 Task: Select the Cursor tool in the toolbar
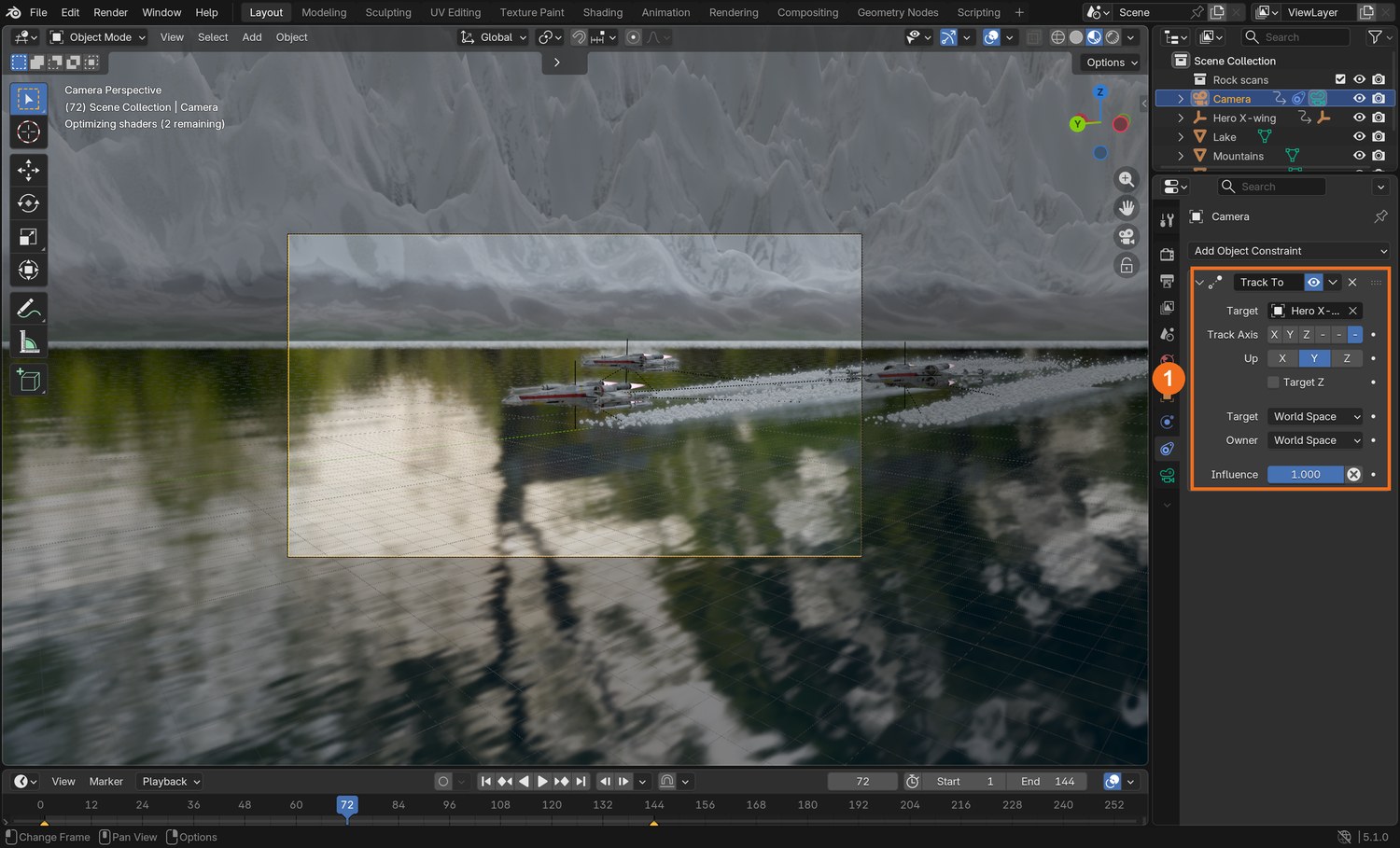(29, 132)
